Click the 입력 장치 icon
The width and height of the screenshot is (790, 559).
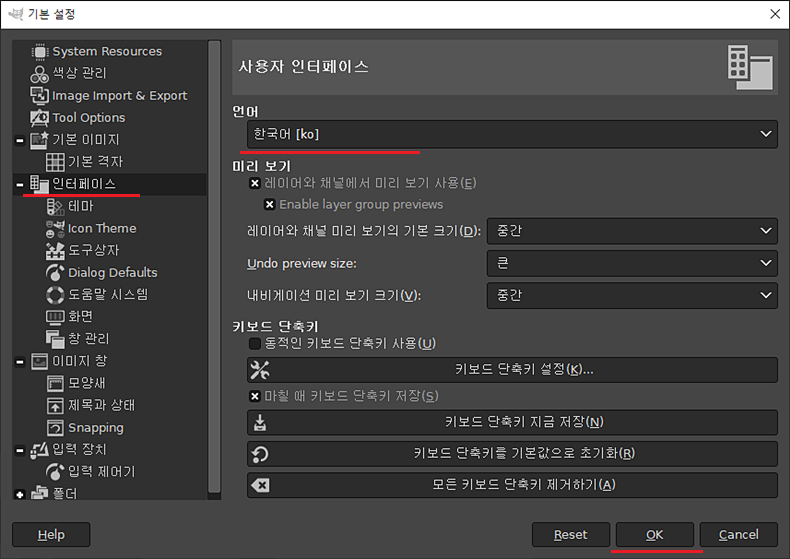[x=39, y=450]
